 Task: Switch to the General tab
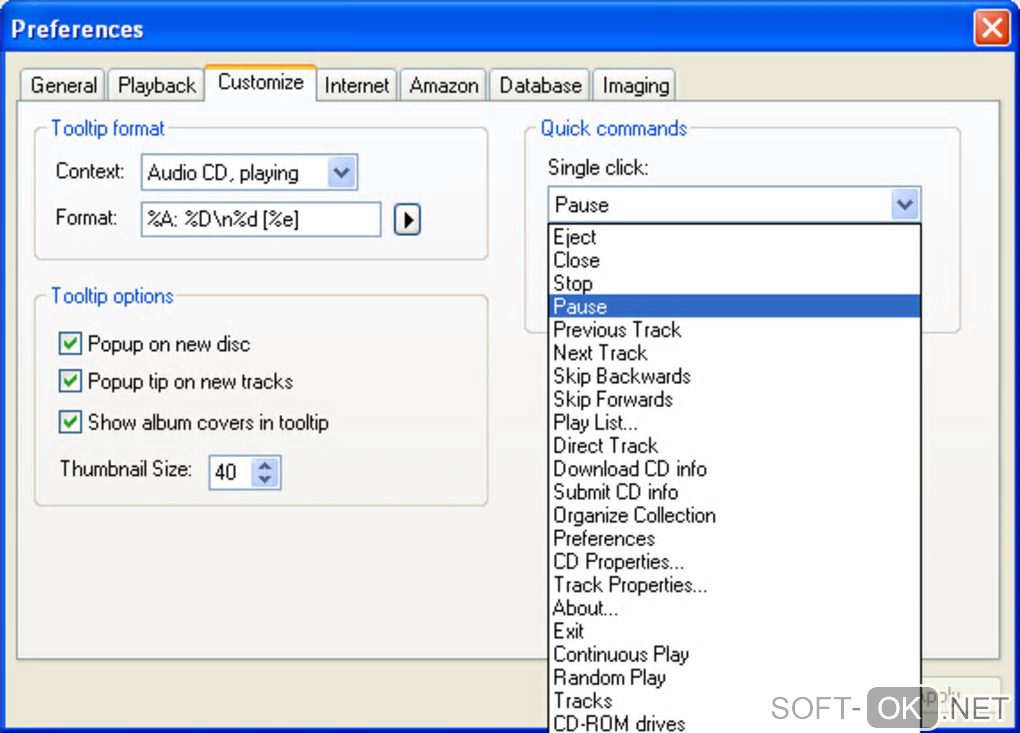click(63, 85)
